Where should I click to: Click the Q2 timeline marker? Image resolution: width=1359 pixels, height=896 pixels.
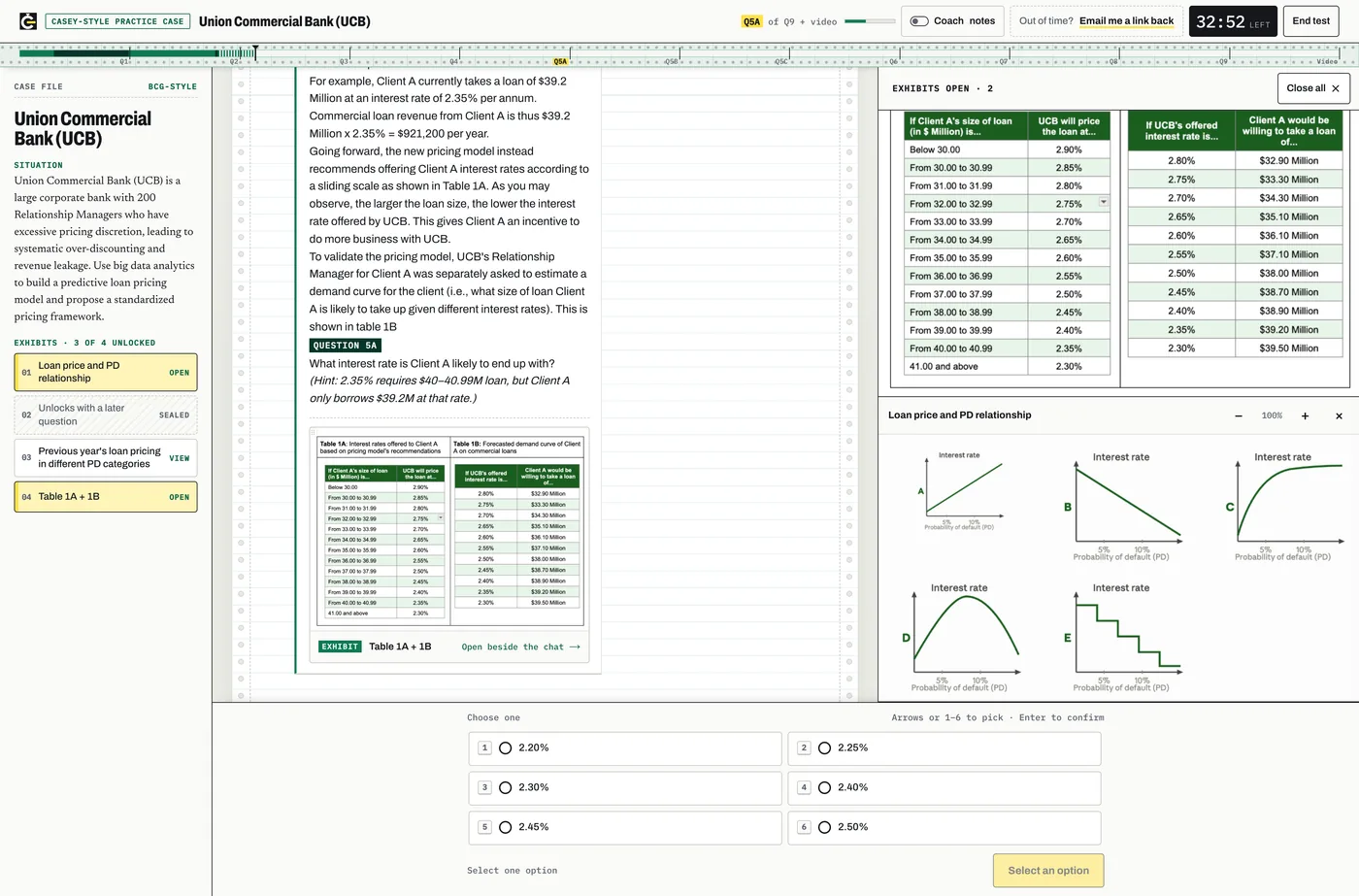(234, 61)
